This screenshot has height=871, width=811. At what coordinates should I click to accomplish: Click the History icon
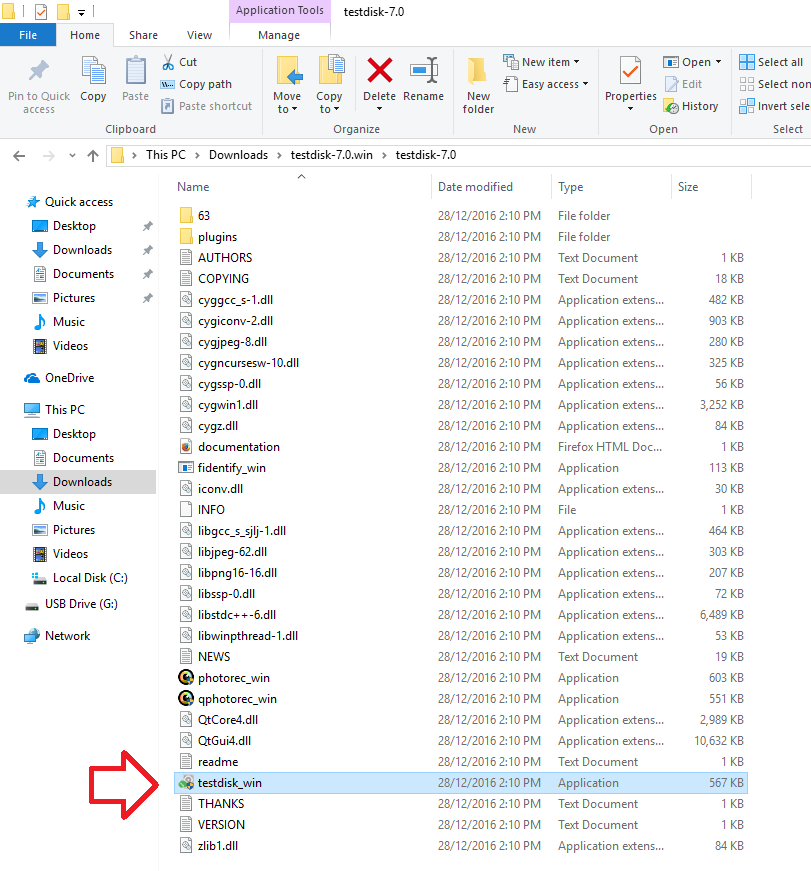pyautogui.click(x=671, y=106)
